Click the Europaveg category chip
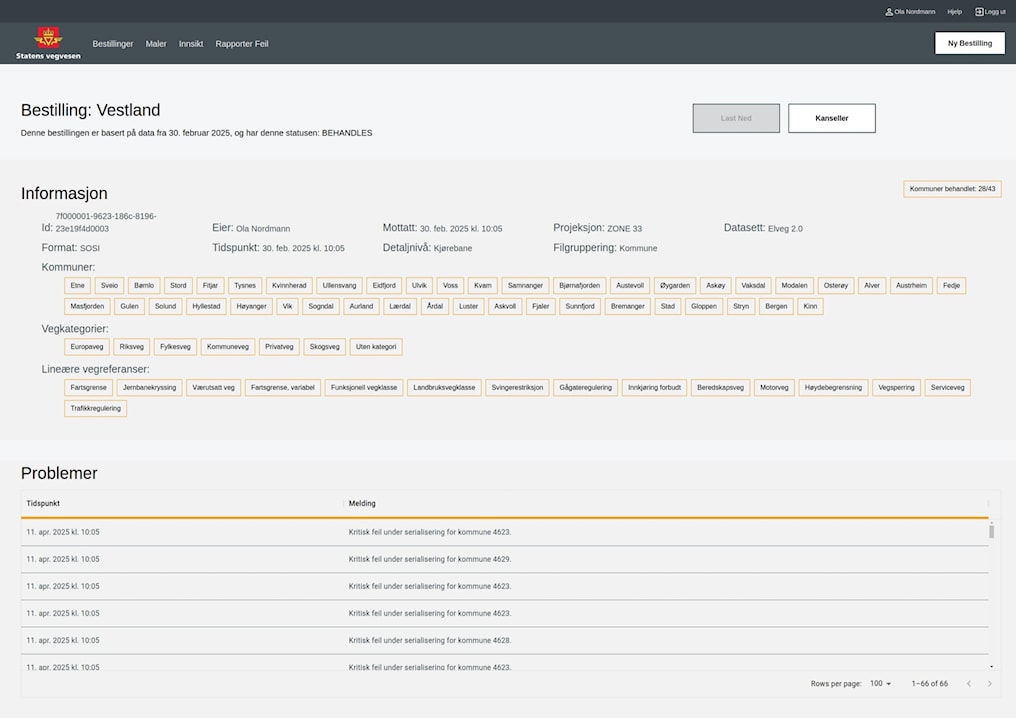The image size is (1016, 718). tap(87, 347)
